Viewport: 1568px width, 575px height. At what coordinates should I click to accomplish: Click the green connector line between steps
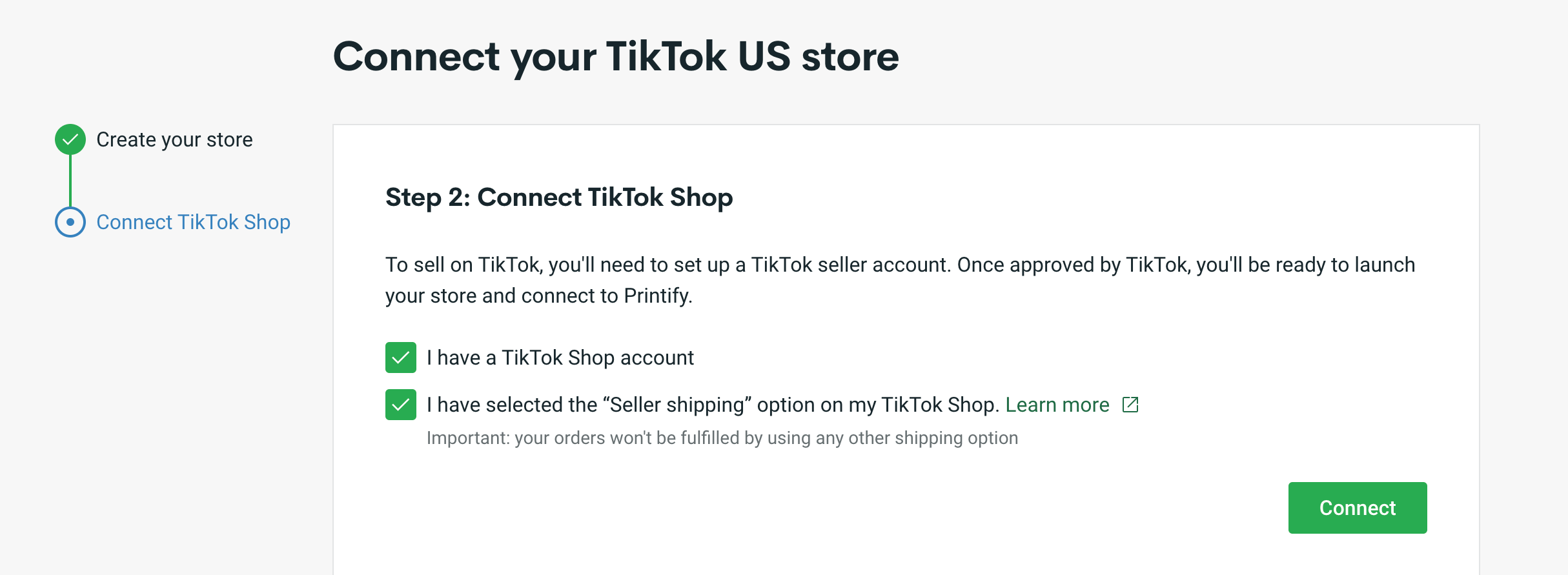pos(70,181)
